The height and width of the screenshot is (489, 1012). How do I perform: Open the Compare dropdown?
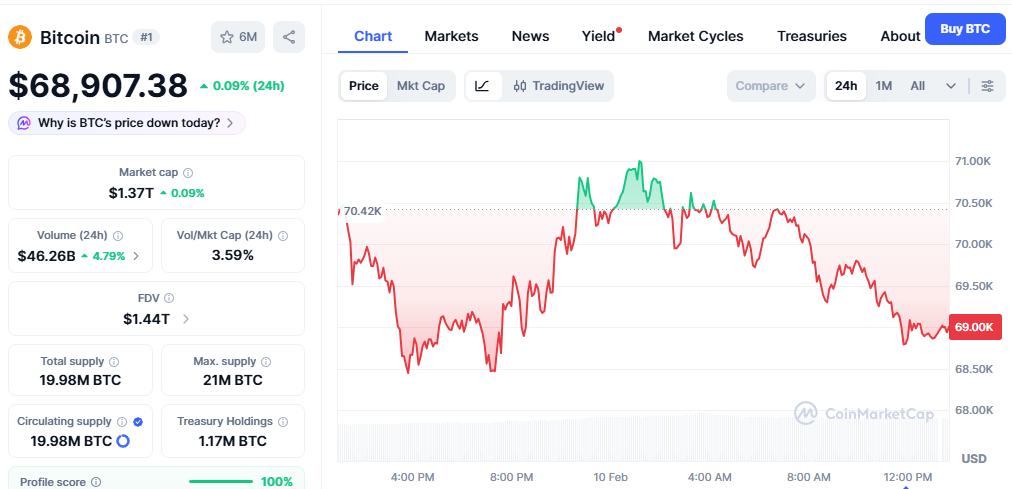pyautogui.click(x=770, y=86)
